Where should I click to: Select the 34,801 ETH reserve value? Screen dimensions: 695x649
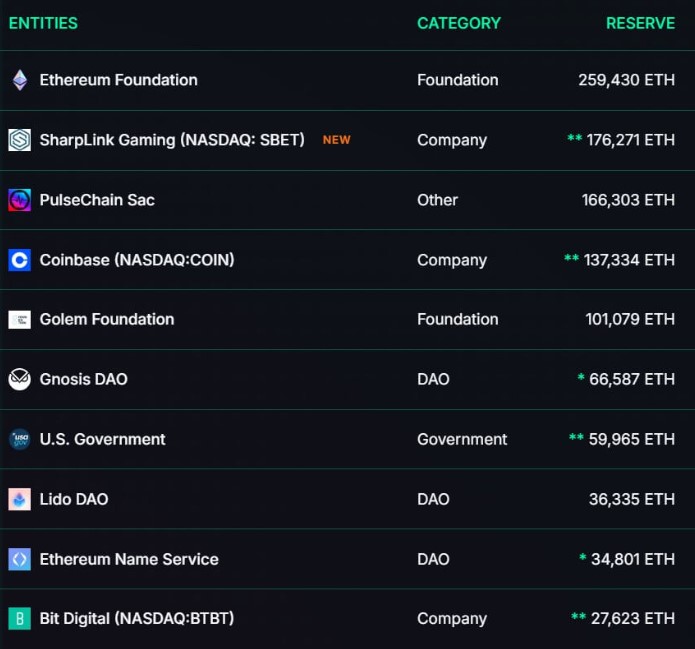(x=633, y=559)
